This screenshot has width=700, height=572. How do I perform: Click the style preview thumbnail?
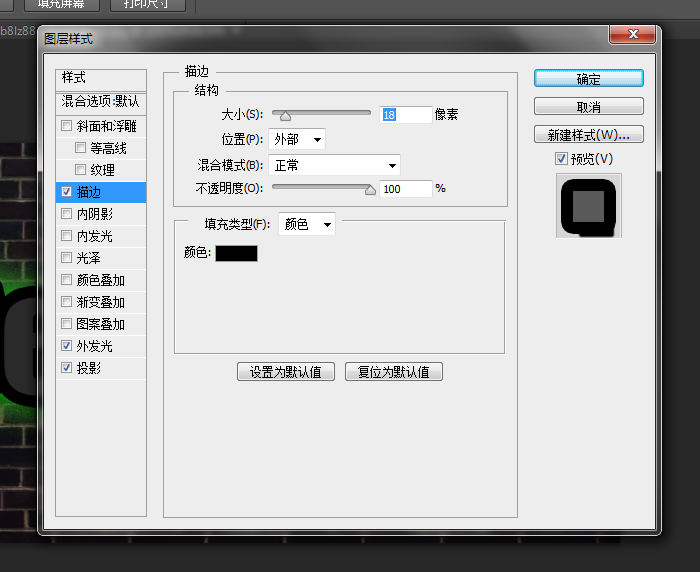tap(589, 206)
